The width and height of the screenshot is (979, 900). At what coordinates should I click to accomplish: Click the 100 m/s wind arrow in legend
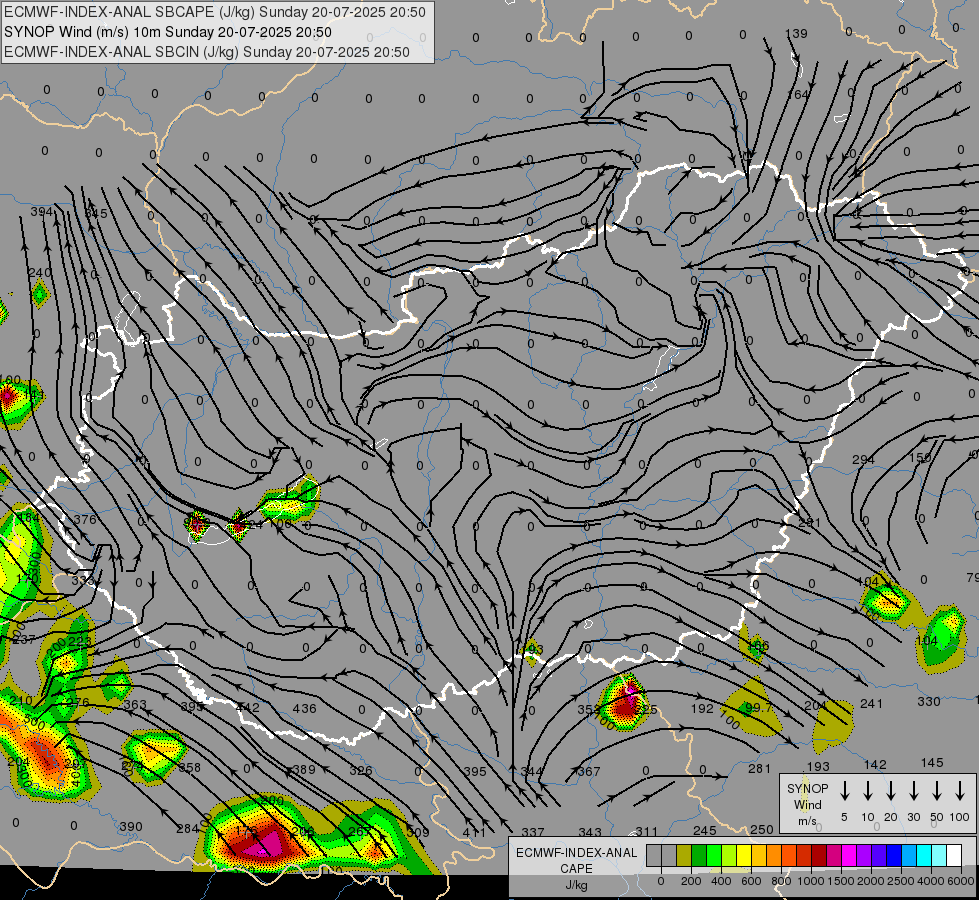(960, 791)
